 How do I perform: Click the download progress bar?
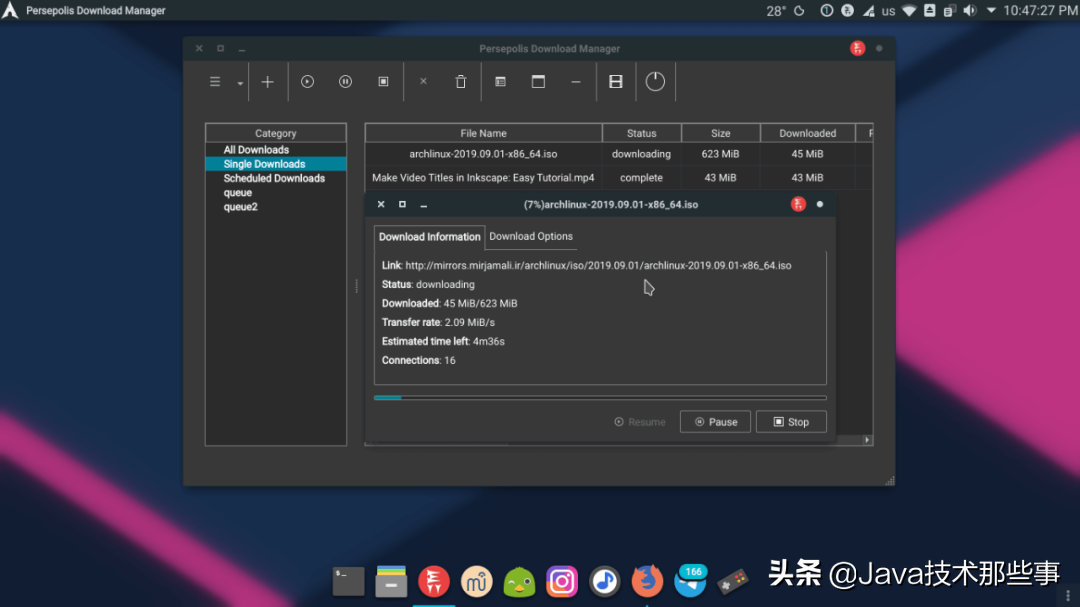tap(600, 398)
